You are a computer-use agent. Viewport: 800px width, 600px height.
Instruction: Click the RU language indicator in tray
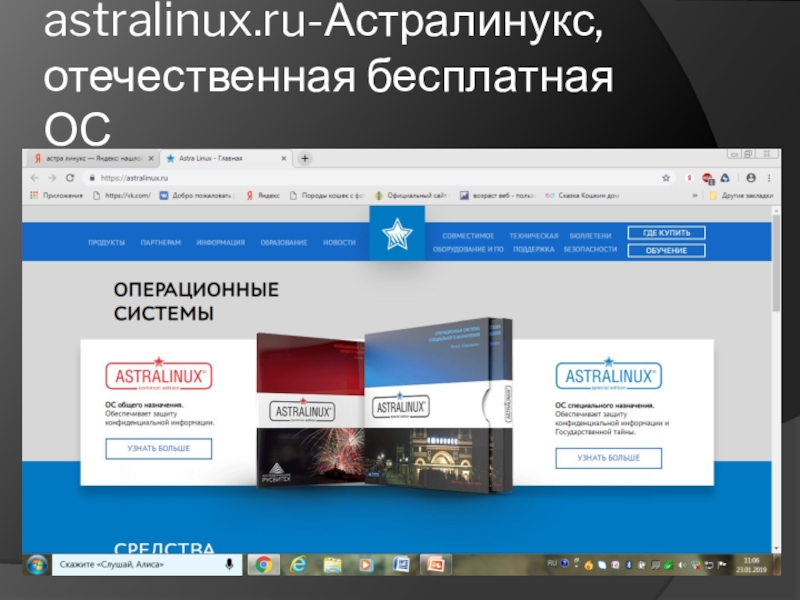click(552, 564)
